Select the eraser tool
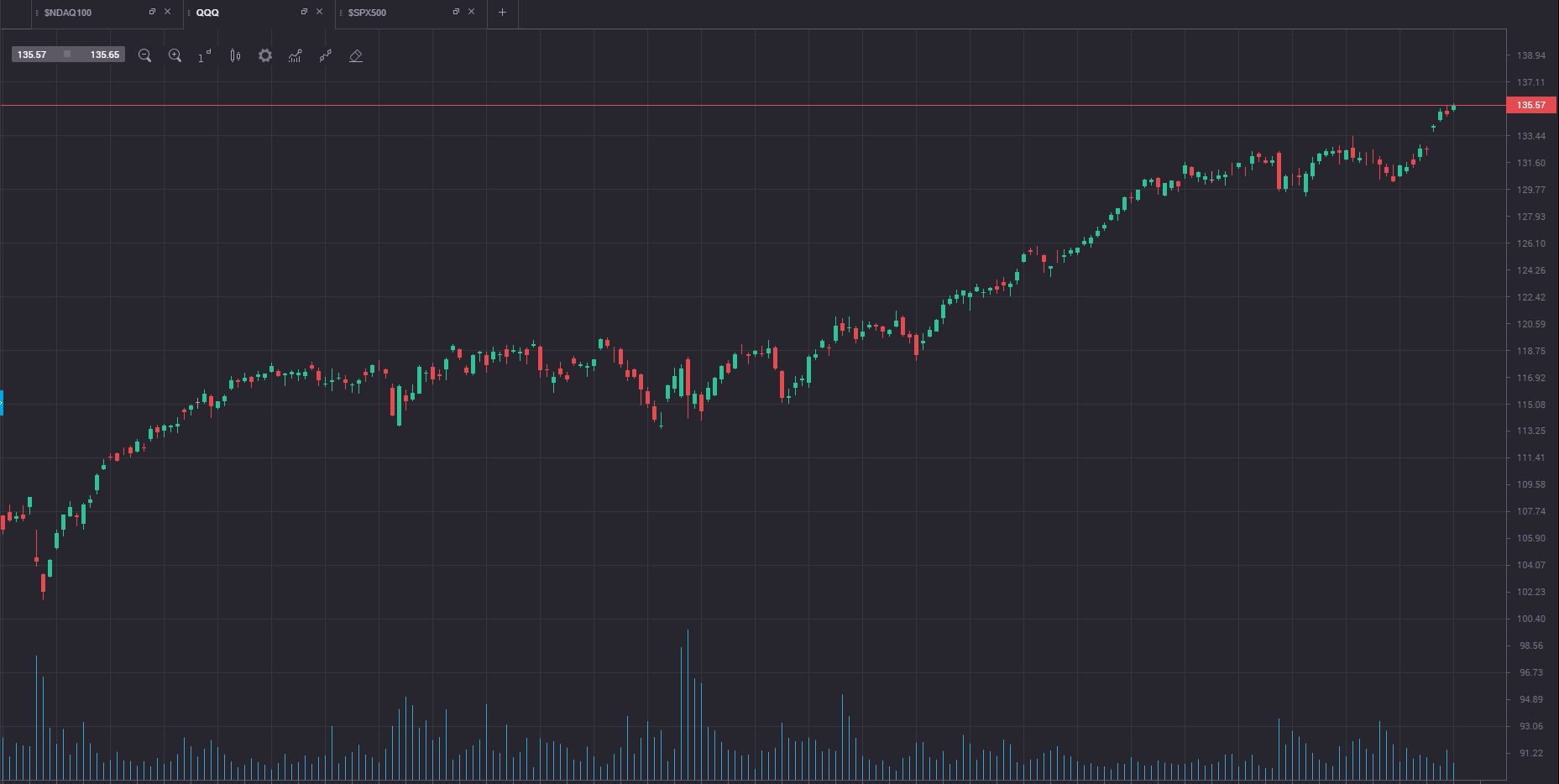Screen dimensions: 1559x784 (x=356, y=55)
